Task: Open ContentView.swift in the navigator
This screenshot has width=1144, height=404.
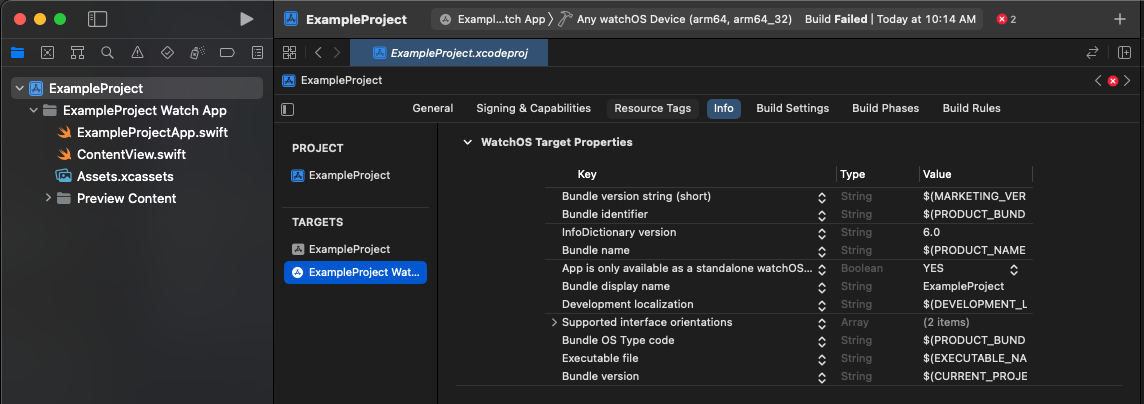Action: click(131, 155)
